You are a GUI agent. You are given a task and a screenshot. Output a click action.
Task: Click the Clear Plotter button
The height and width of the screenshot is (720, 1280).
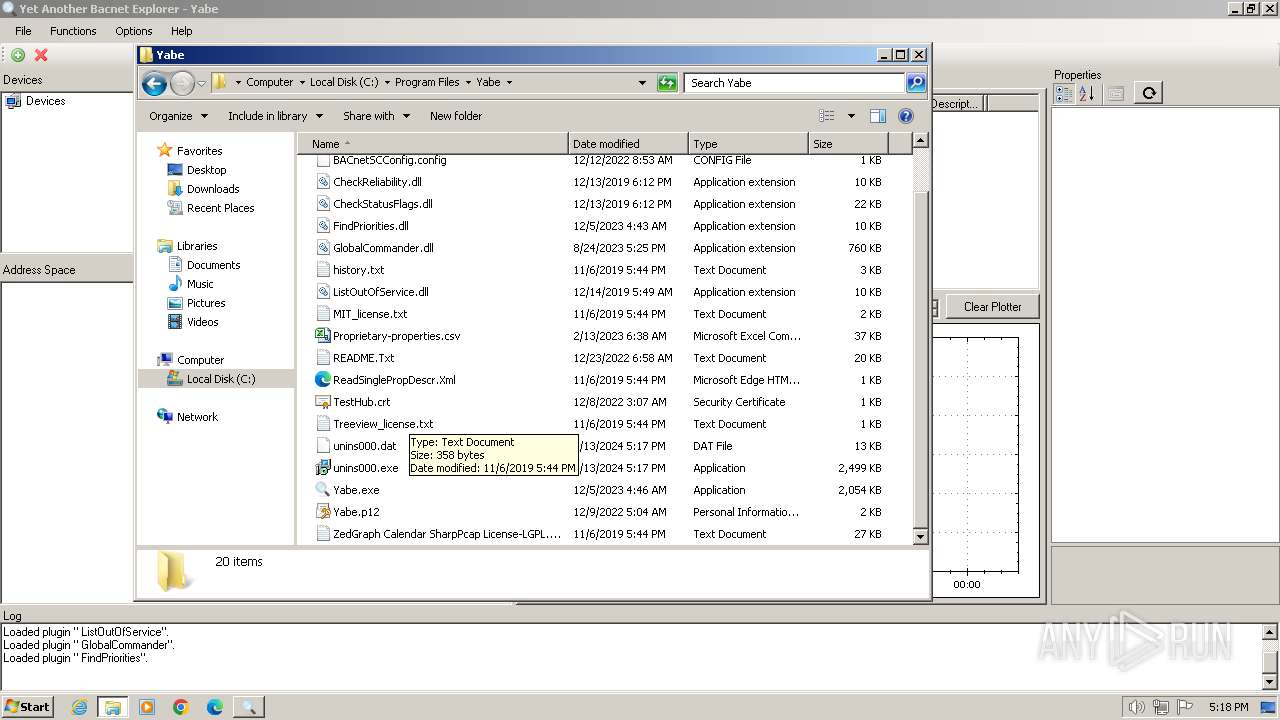(992, 307)
